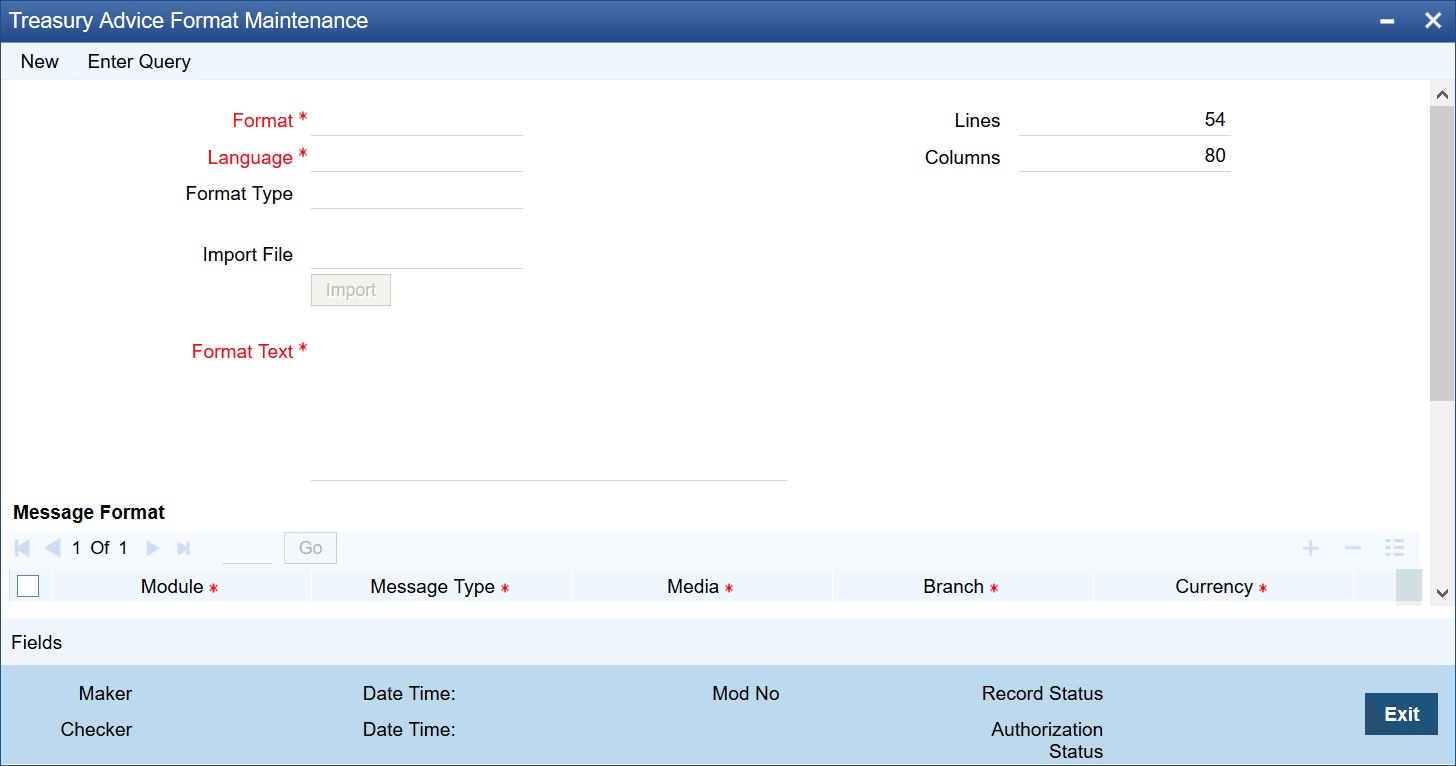Click the Module column header
Viewport: 1456px width, 766px height.
[x=180, y=587]
